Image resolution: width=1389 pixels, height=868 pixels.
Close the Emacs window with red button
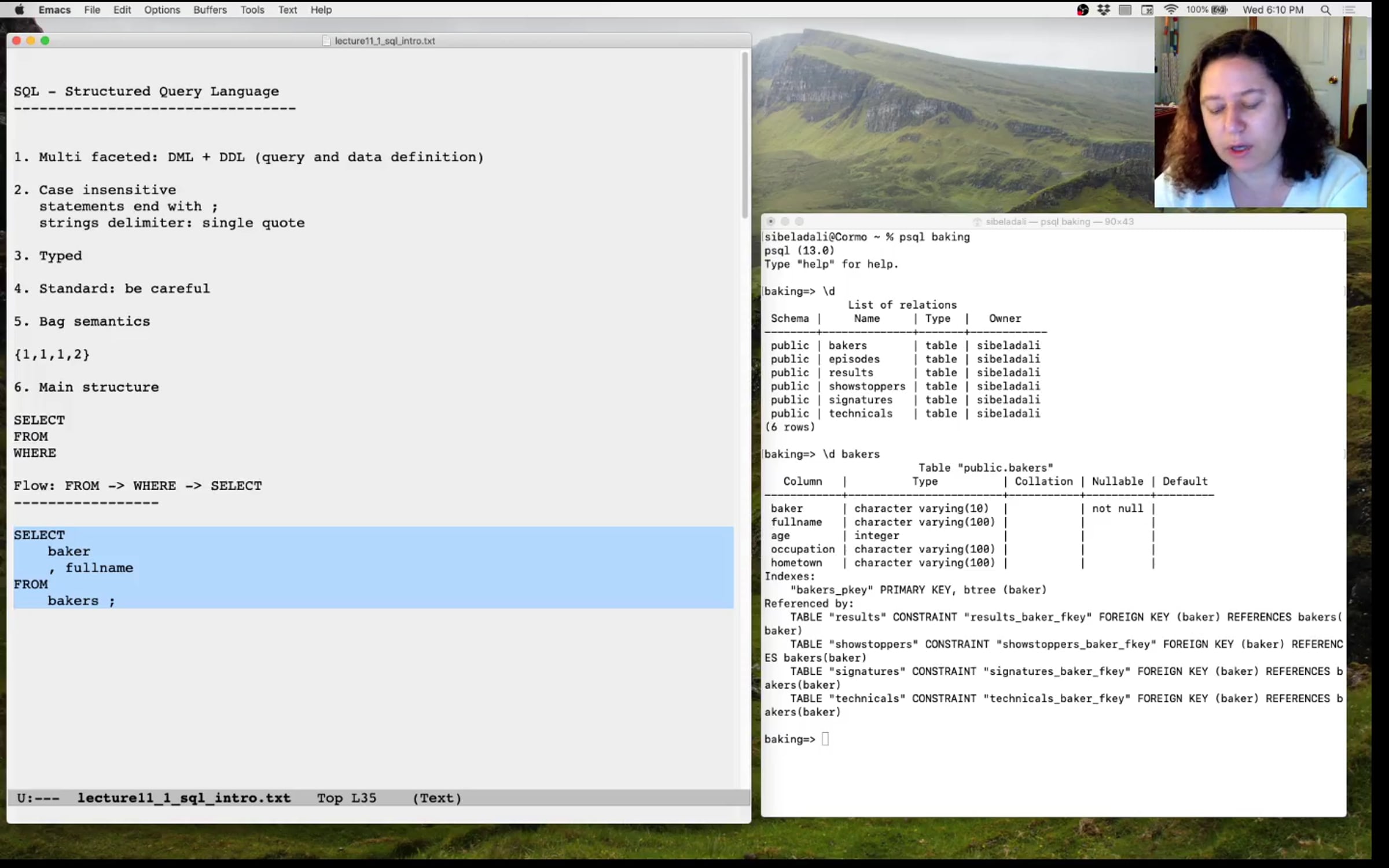pos(16,41)
